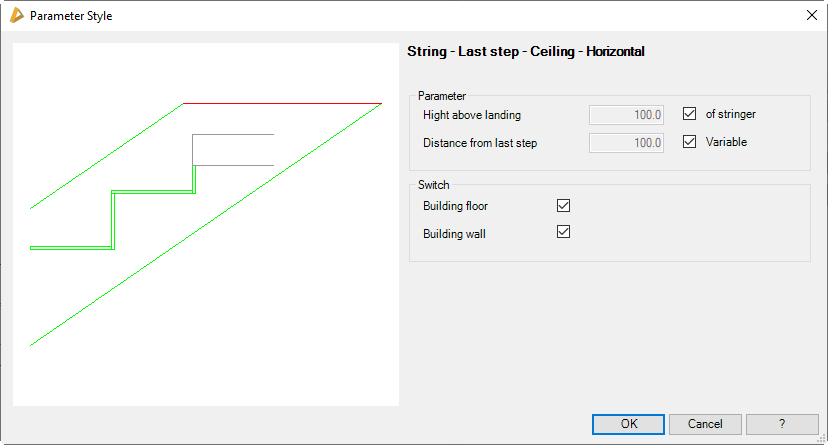
Task: Uncheck the 'of stringer' checkbox
Action: pyautogui.click(x=689, y=114)
